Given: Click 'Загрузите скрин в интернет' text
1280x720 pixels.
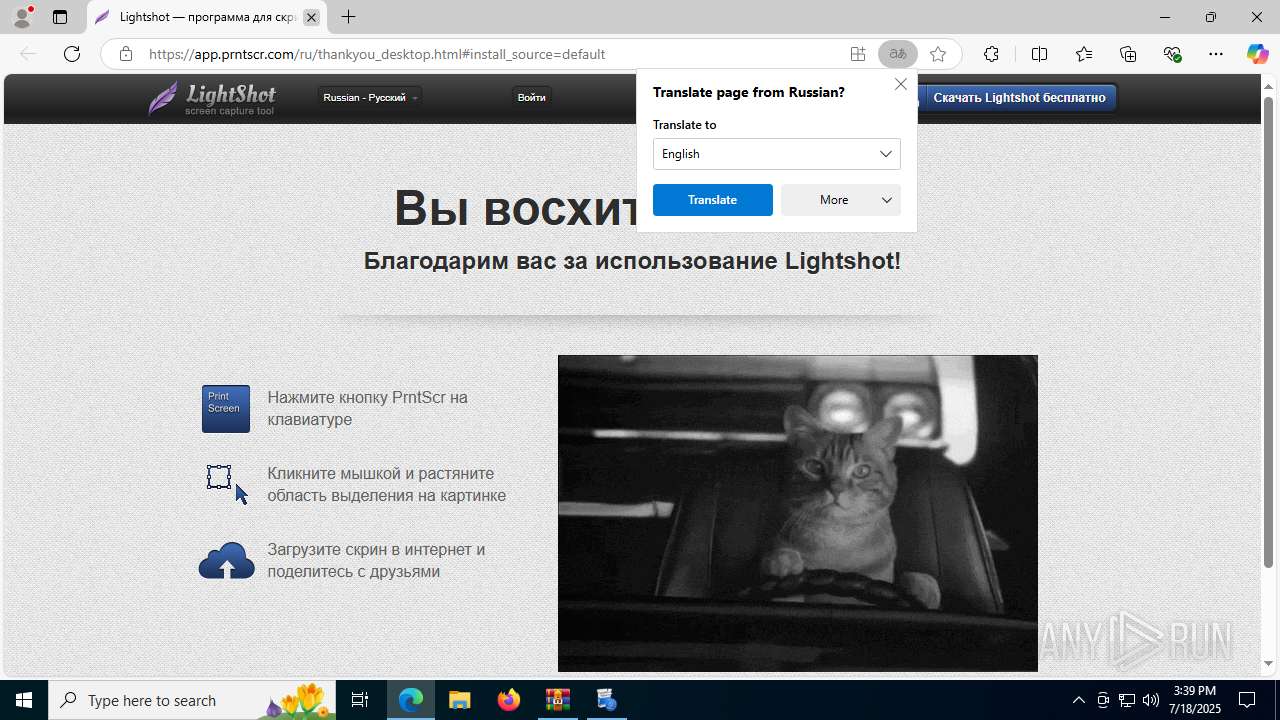Looking at the screenshot, I should point(376,549).
